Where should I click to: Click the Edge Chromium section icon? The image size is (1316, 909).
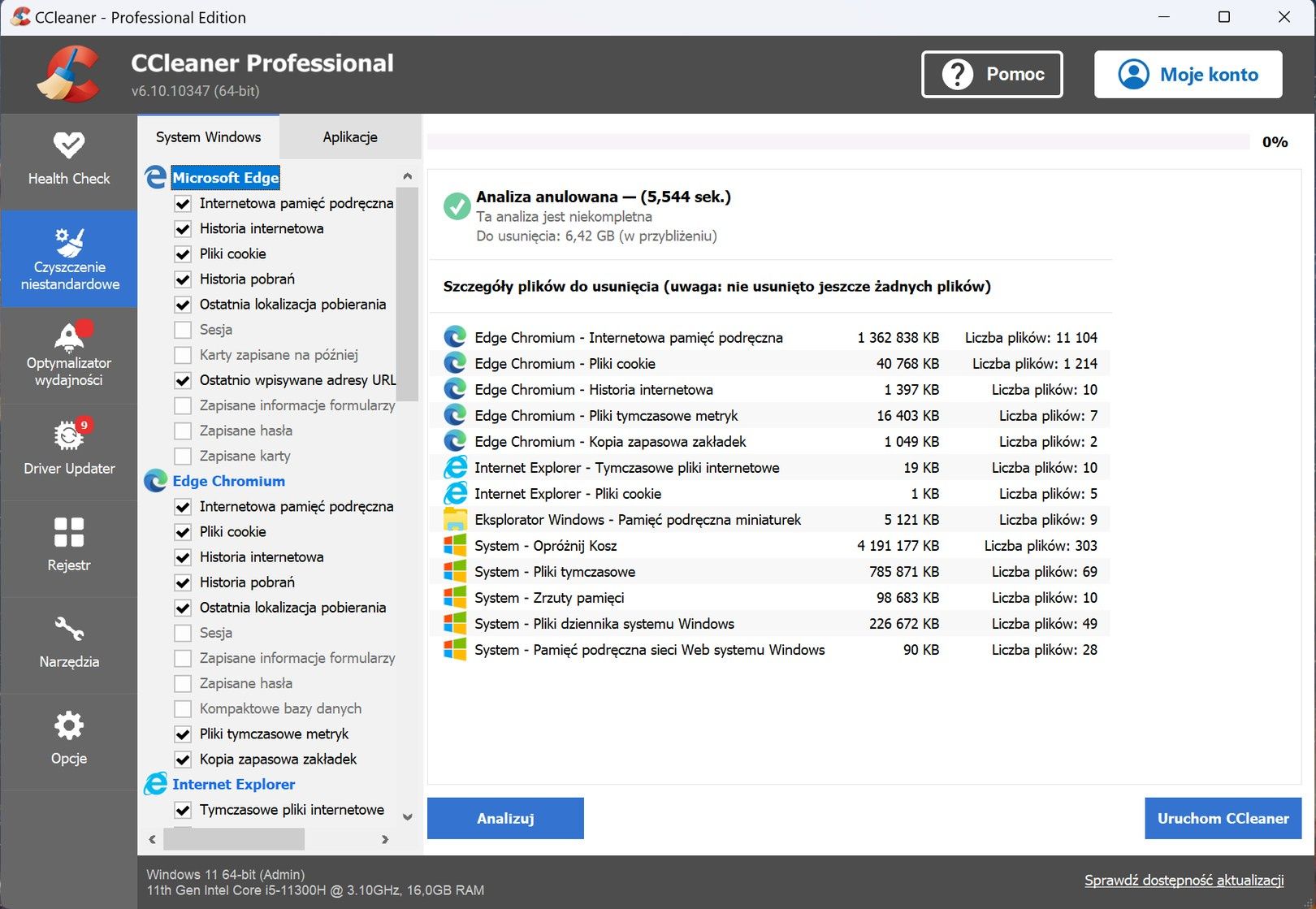pos(155,481)
